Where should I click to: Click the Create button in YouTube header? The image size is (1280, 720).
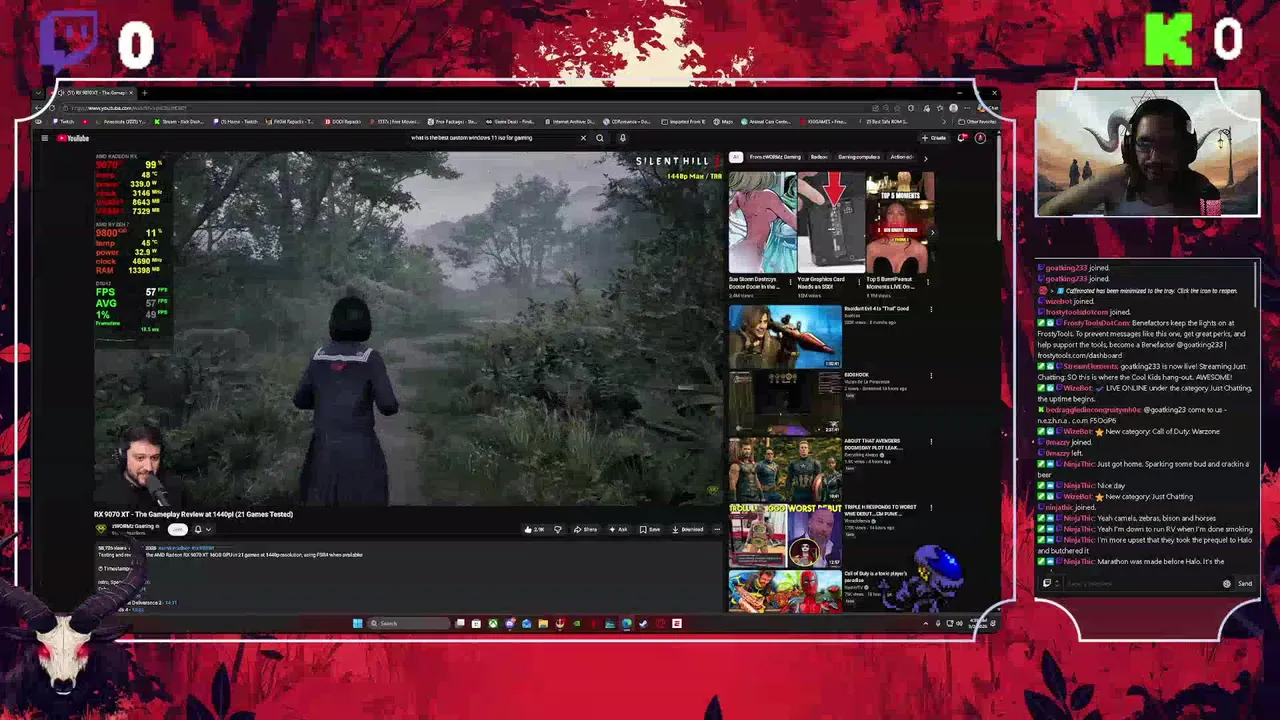936,138
